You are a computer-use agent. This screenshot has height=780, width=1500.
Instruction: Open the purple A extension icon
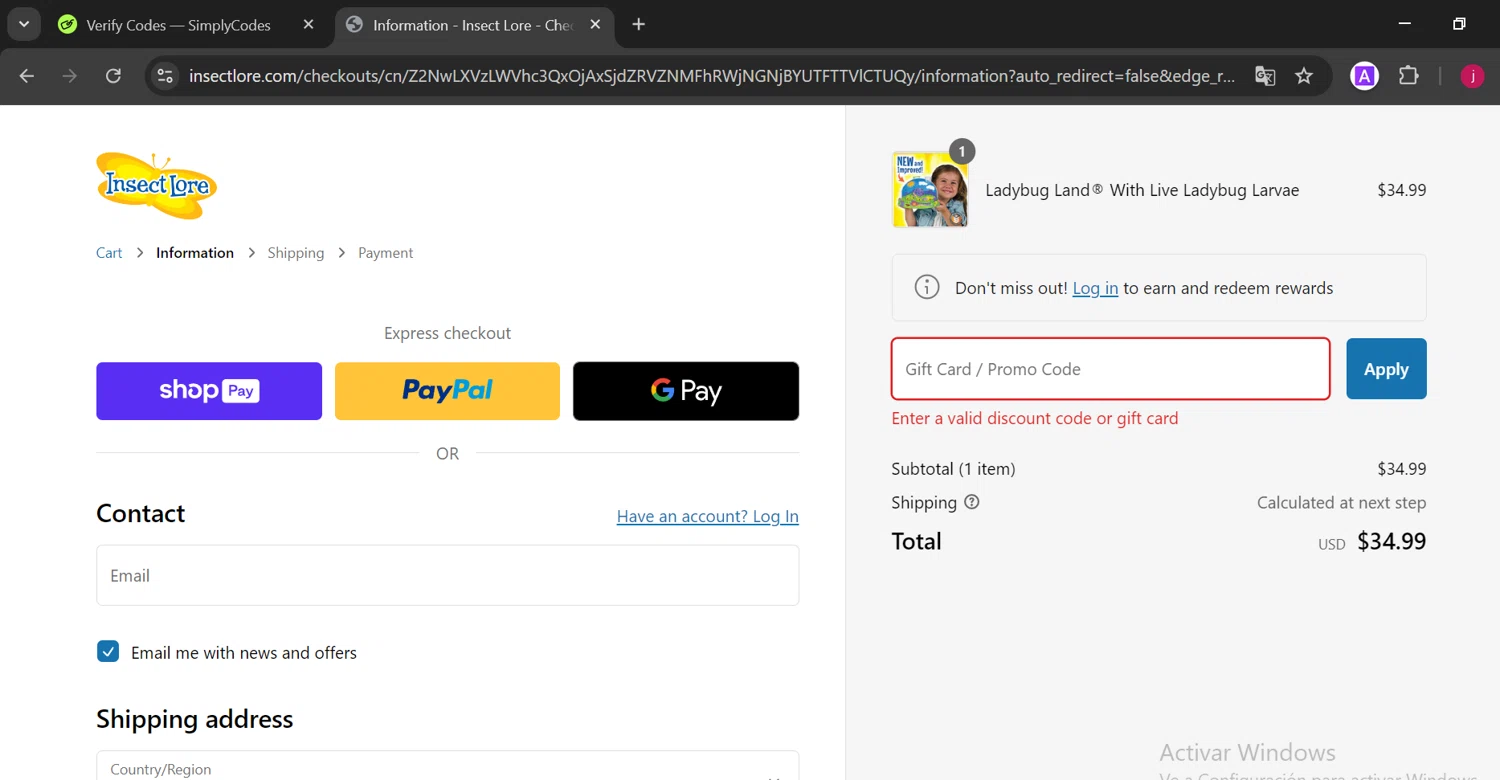pos(1365,76)
